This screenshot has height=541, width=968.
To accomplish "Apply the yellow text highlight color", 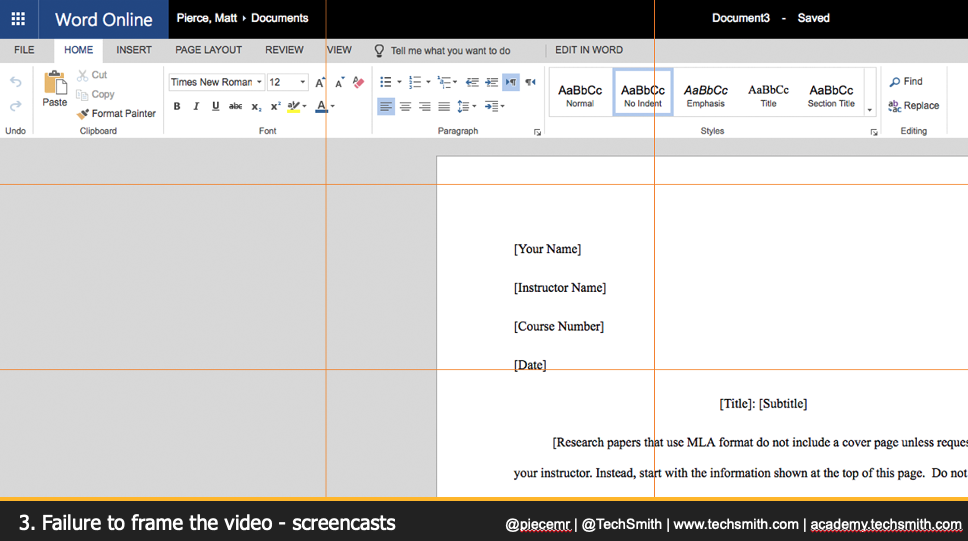I will click(x=294, y=106).
